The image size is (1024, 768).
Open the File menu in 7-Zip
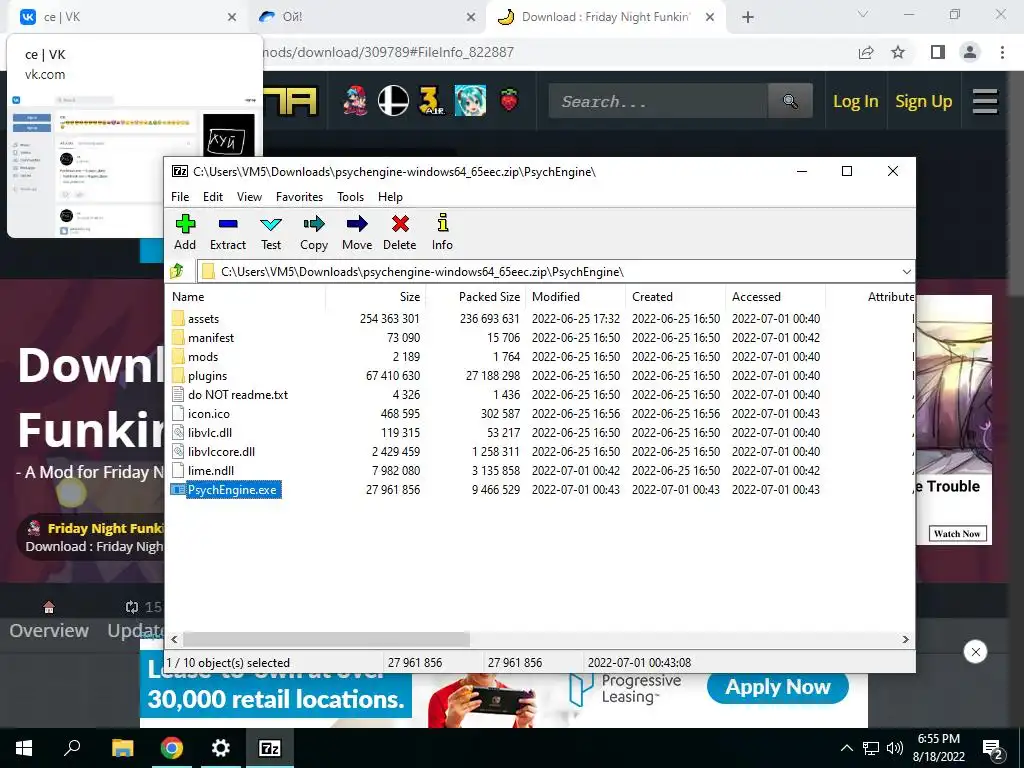[x=180, y=197]
